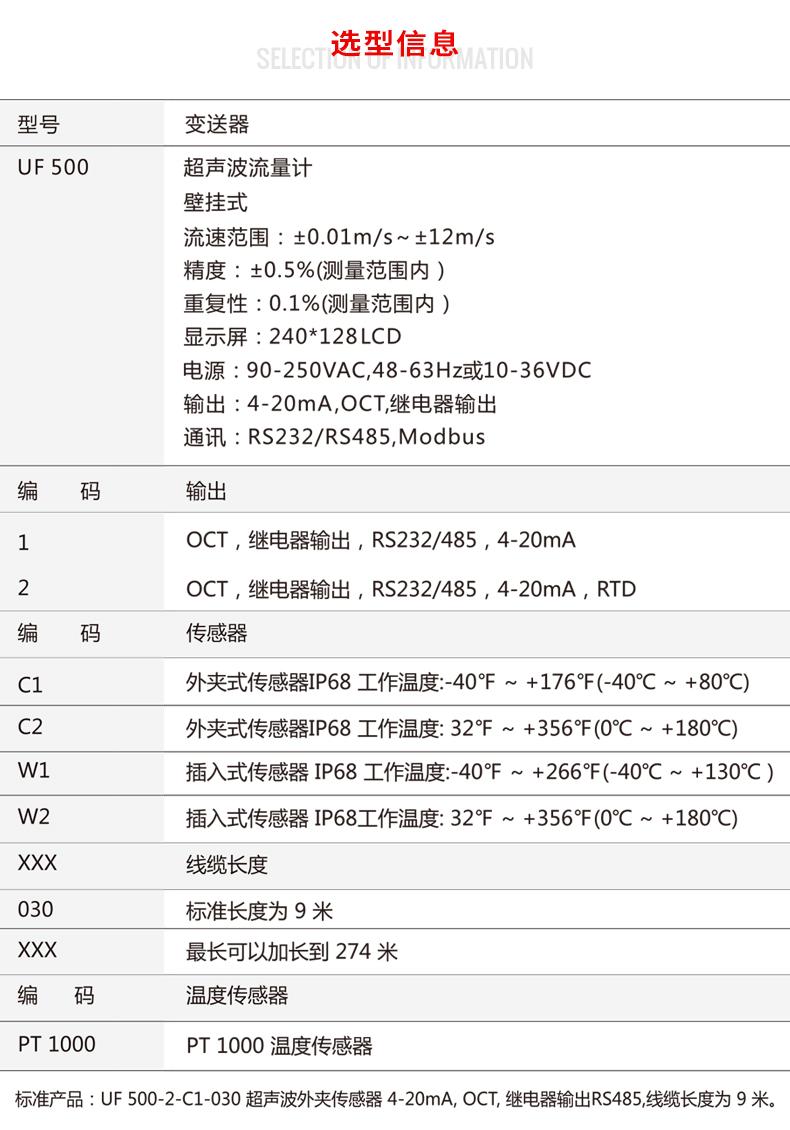Select the 显示屏 240*128 LCD line

point(293,336)
